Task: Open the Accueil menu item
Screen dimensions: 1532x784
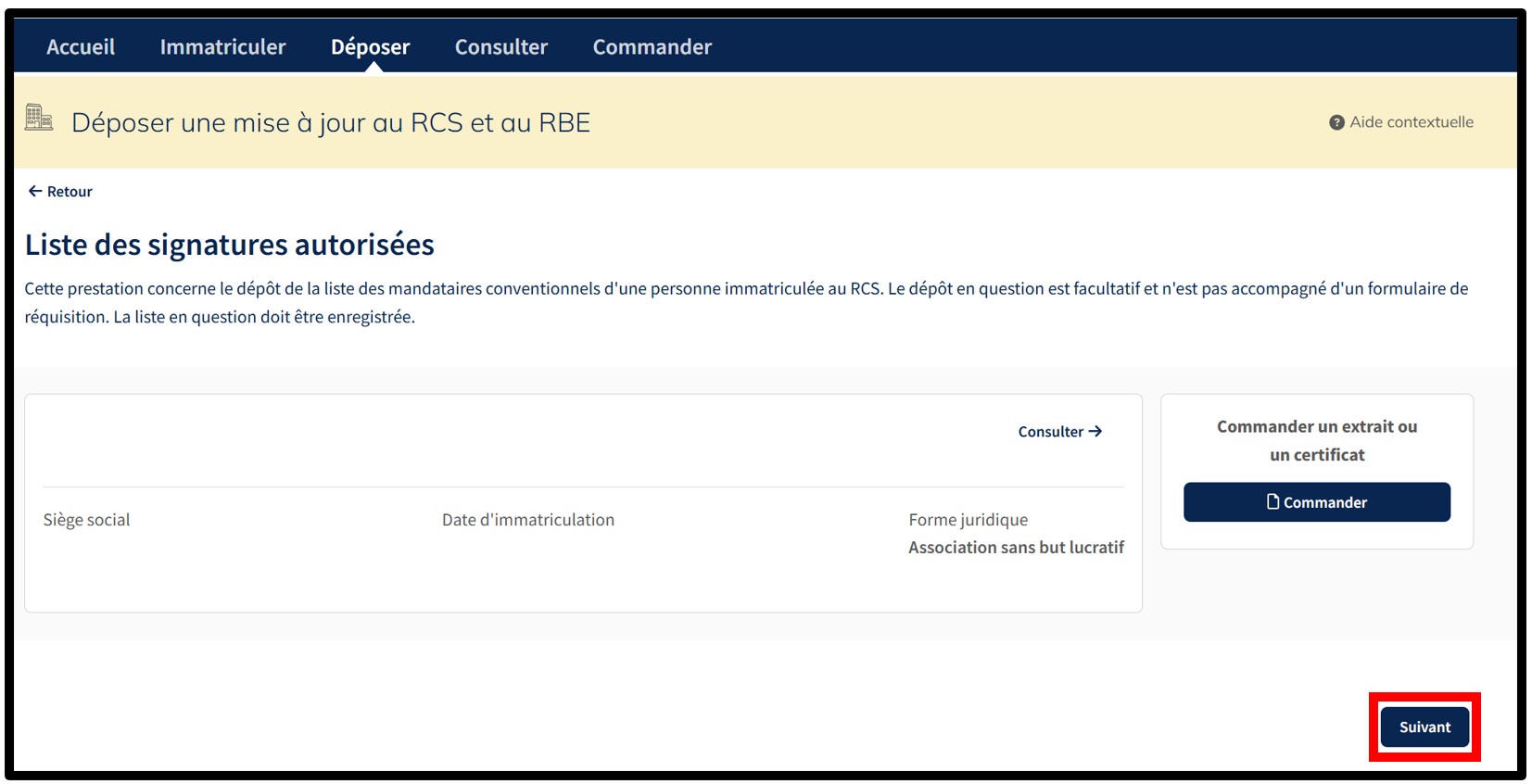Action: tap(81, 46)
